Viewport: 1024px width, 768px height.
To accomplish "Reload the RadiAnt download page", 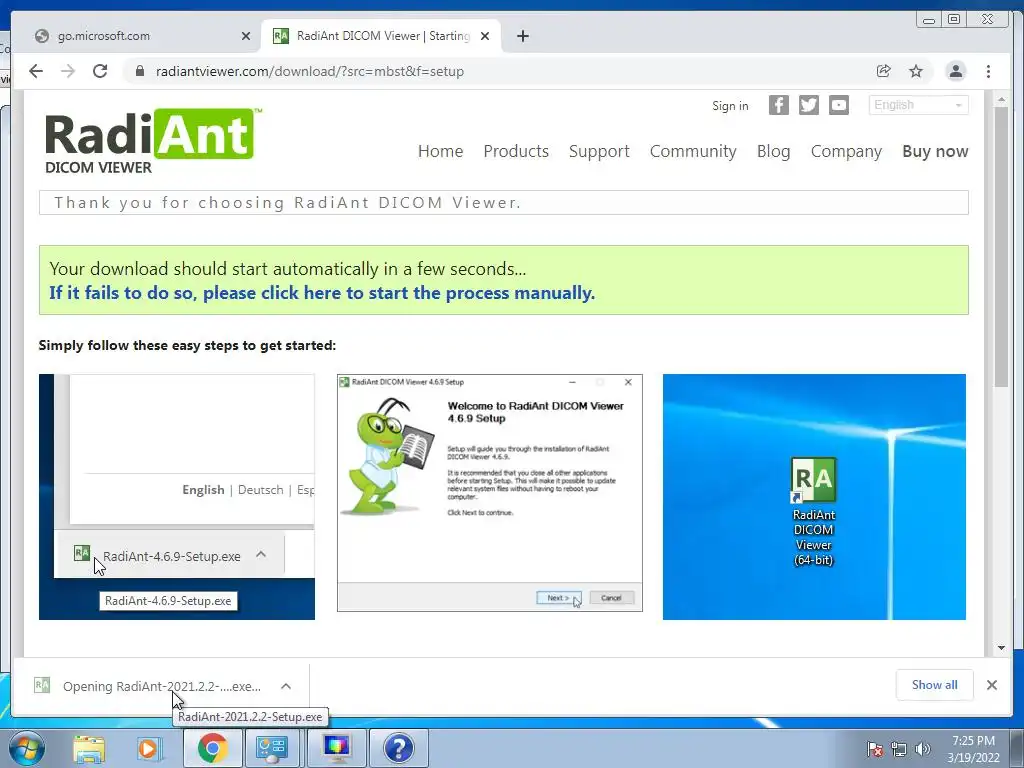I will (x=100, y=71).
